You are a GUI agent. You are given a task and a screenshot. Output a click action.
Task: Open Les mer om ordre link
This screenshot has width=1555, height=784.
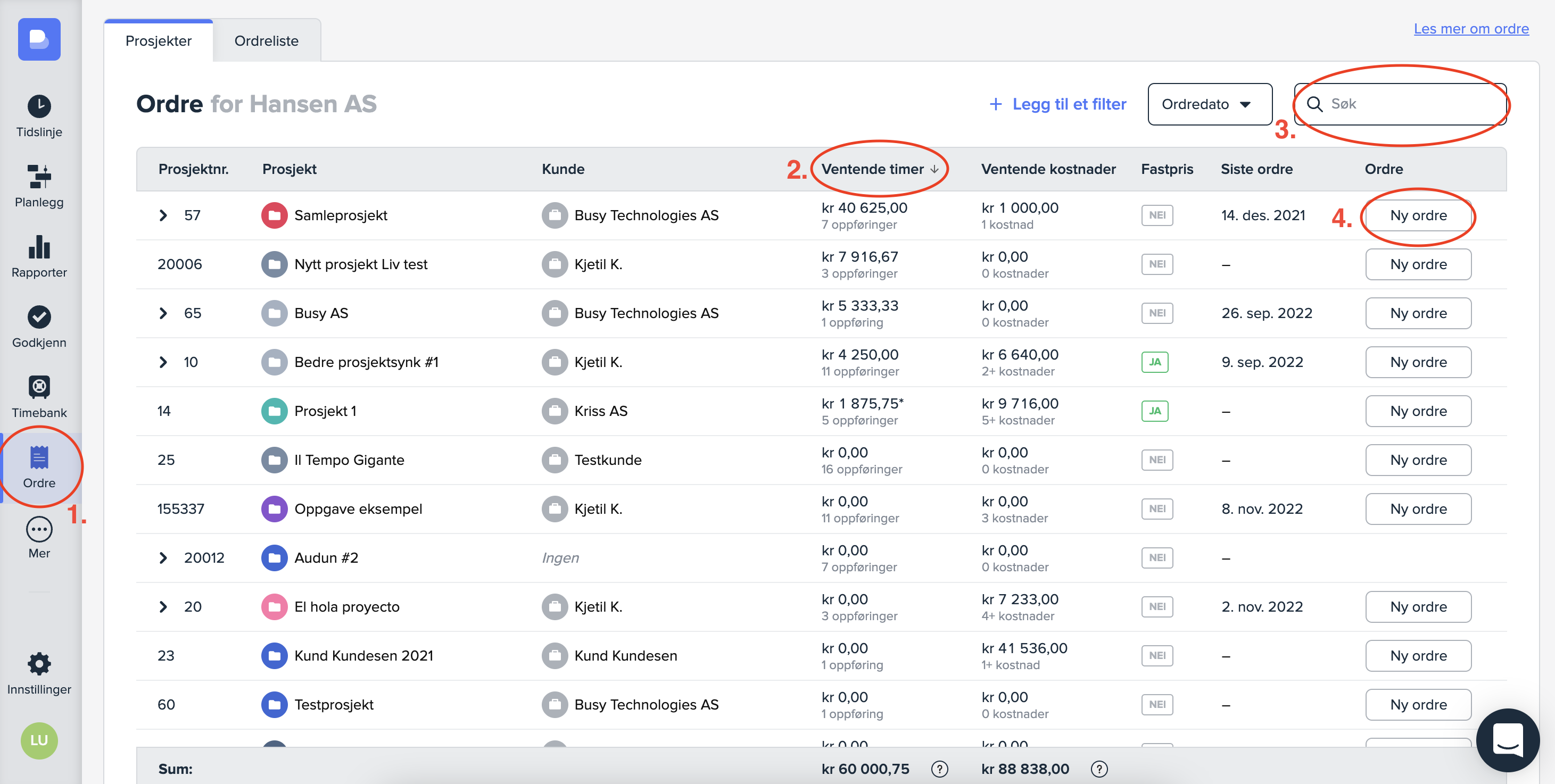point(1470,28)
